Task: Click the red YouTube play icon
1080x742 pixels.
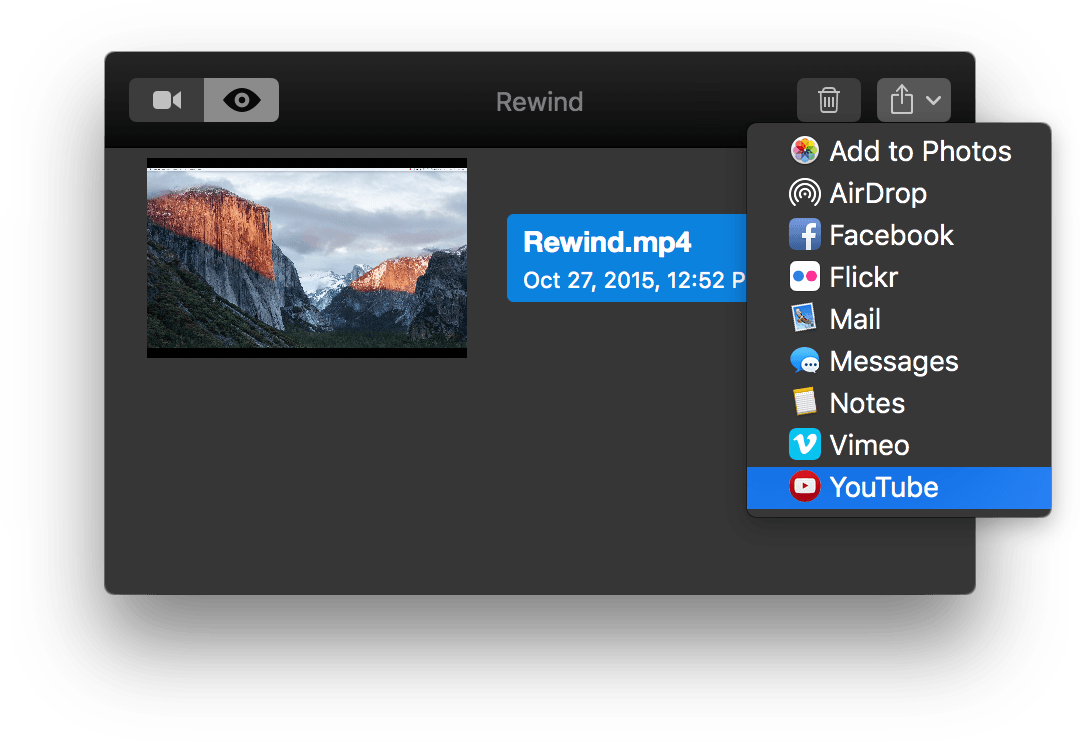Action: 804,486
